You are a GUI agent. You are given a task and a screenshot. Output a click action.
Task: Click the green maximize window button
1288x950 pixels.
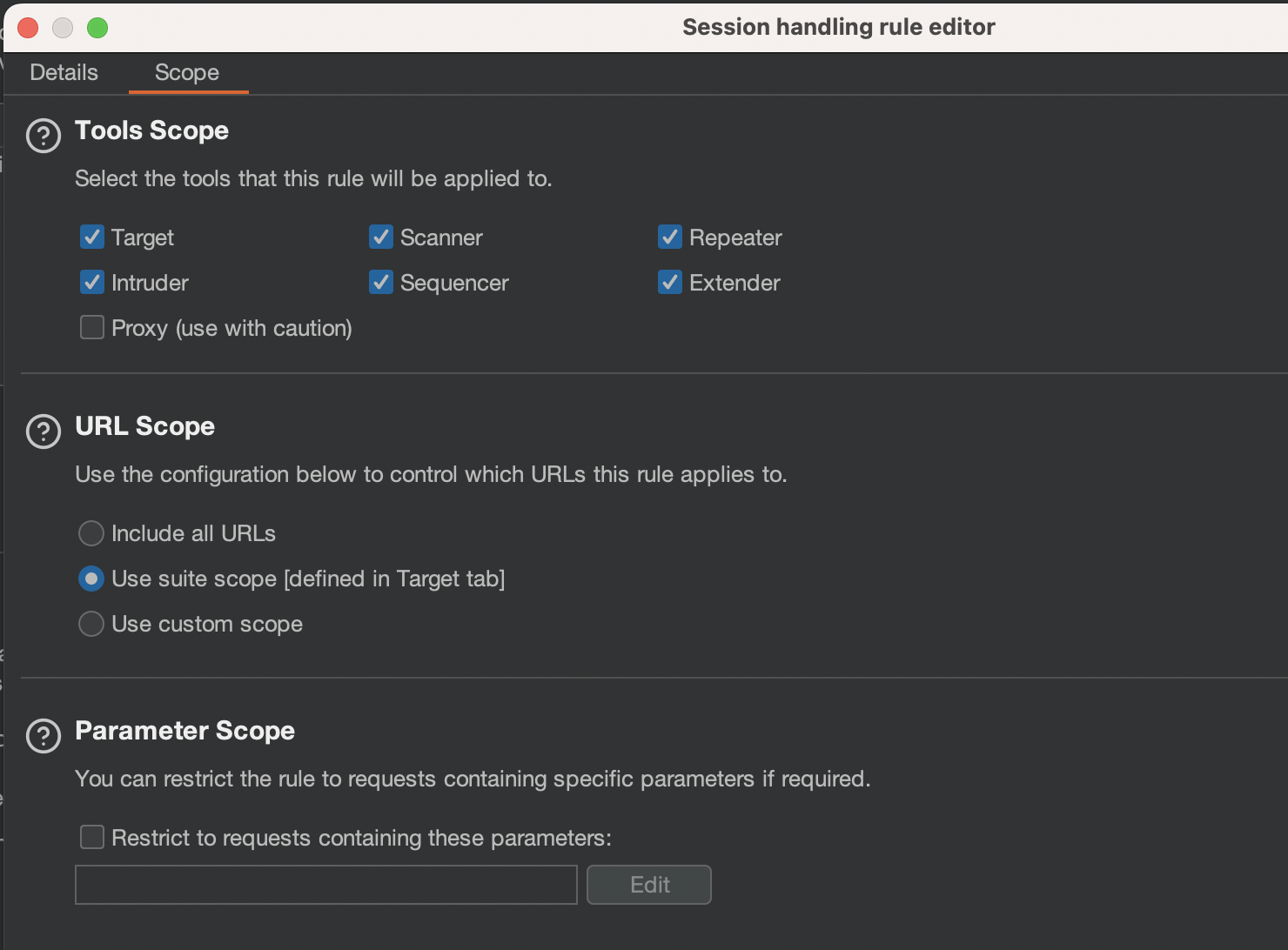click(97, 28)
